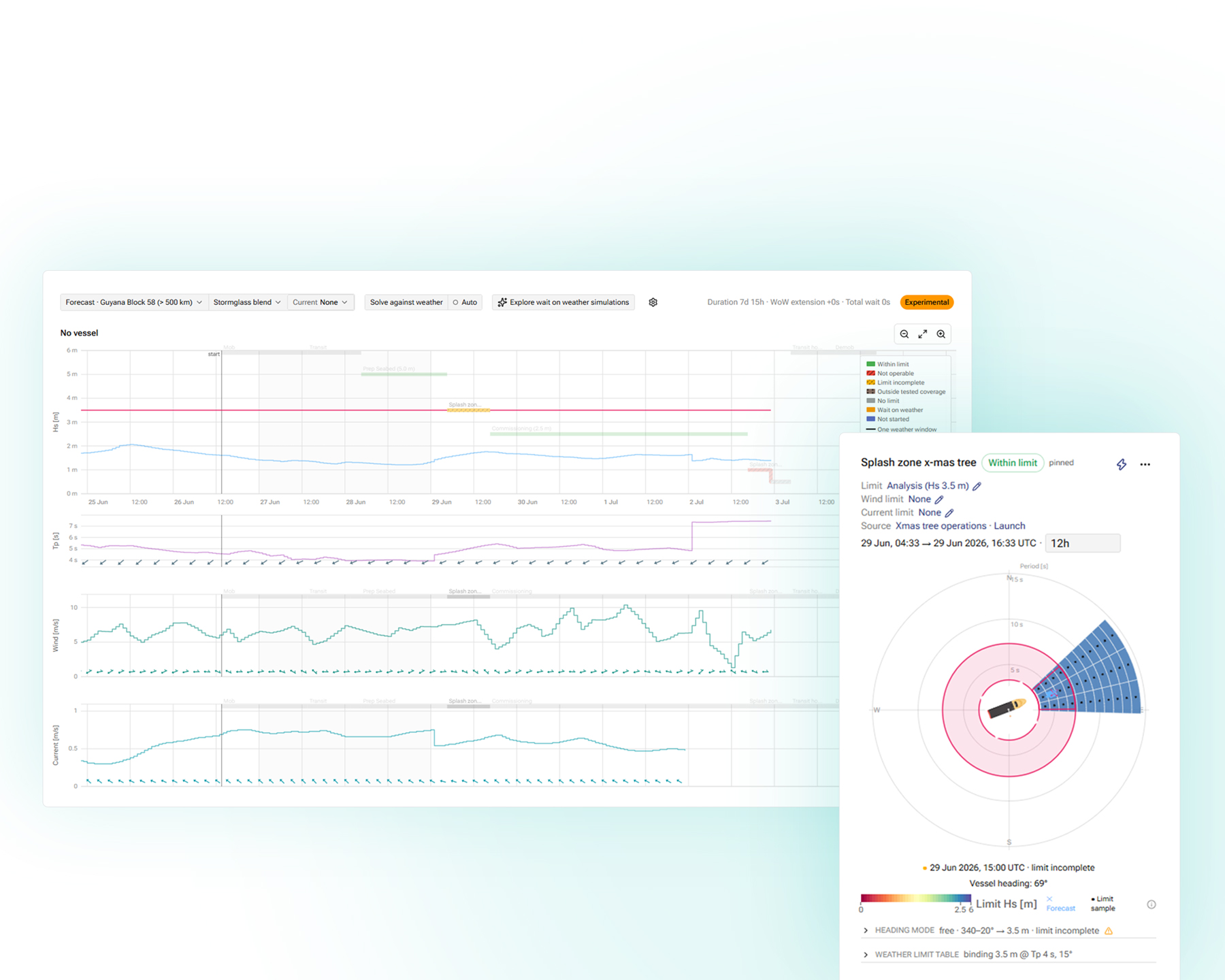1225x980 pixels.
Task: Click the Within limit status badge
Action: click(1013, 463)
